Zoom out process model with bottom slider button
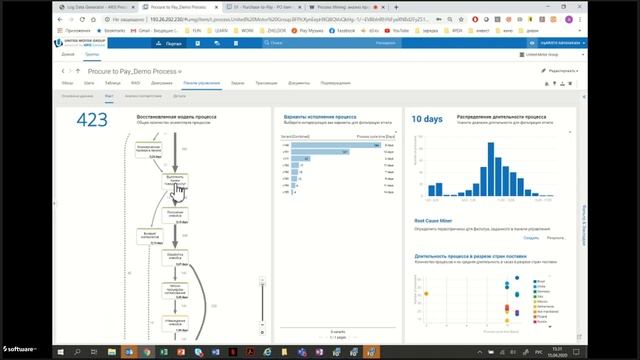 pos(262,325)
